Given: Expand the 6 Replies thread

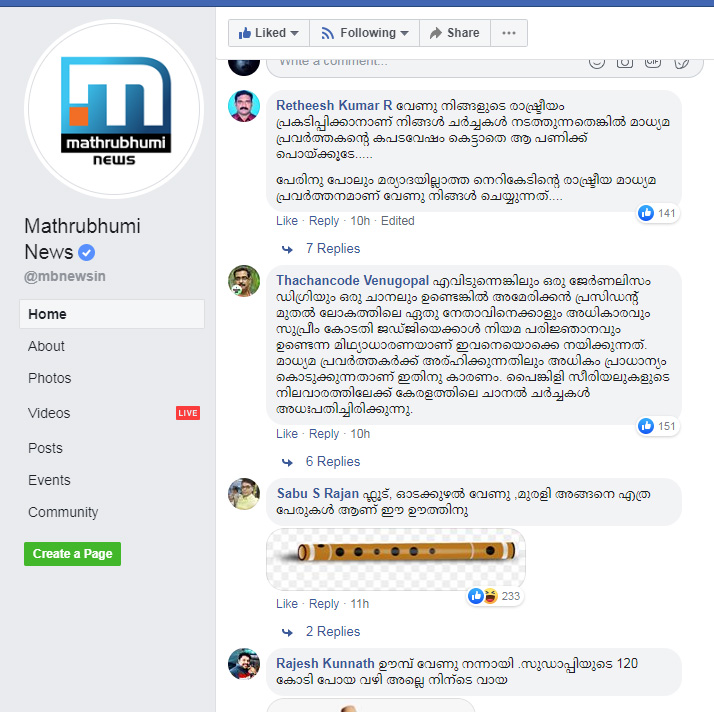Looking at the screenshot, I should (333, 462).
